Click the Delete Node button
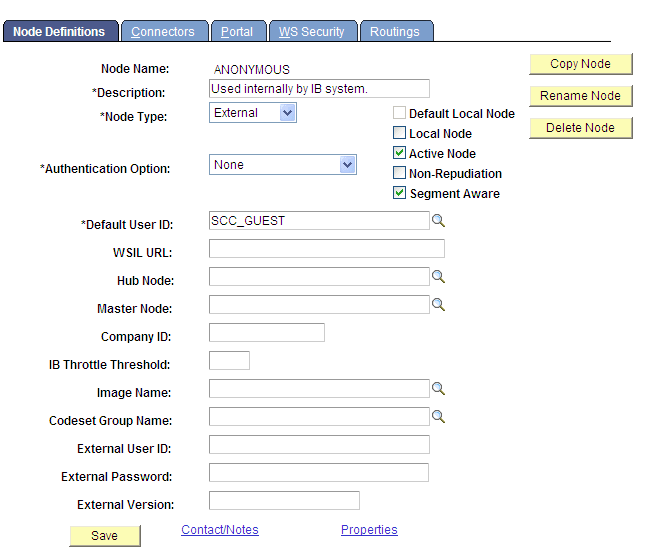This screenshot has height=552, width=654. point(581,128)
